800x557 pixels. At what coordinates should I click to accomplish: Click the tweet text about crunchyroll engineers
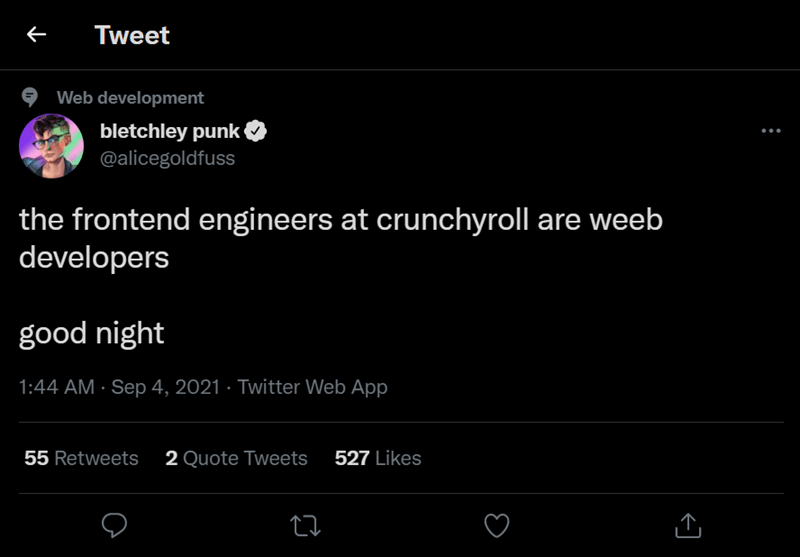pyautogui.click(x=340, y=238)
